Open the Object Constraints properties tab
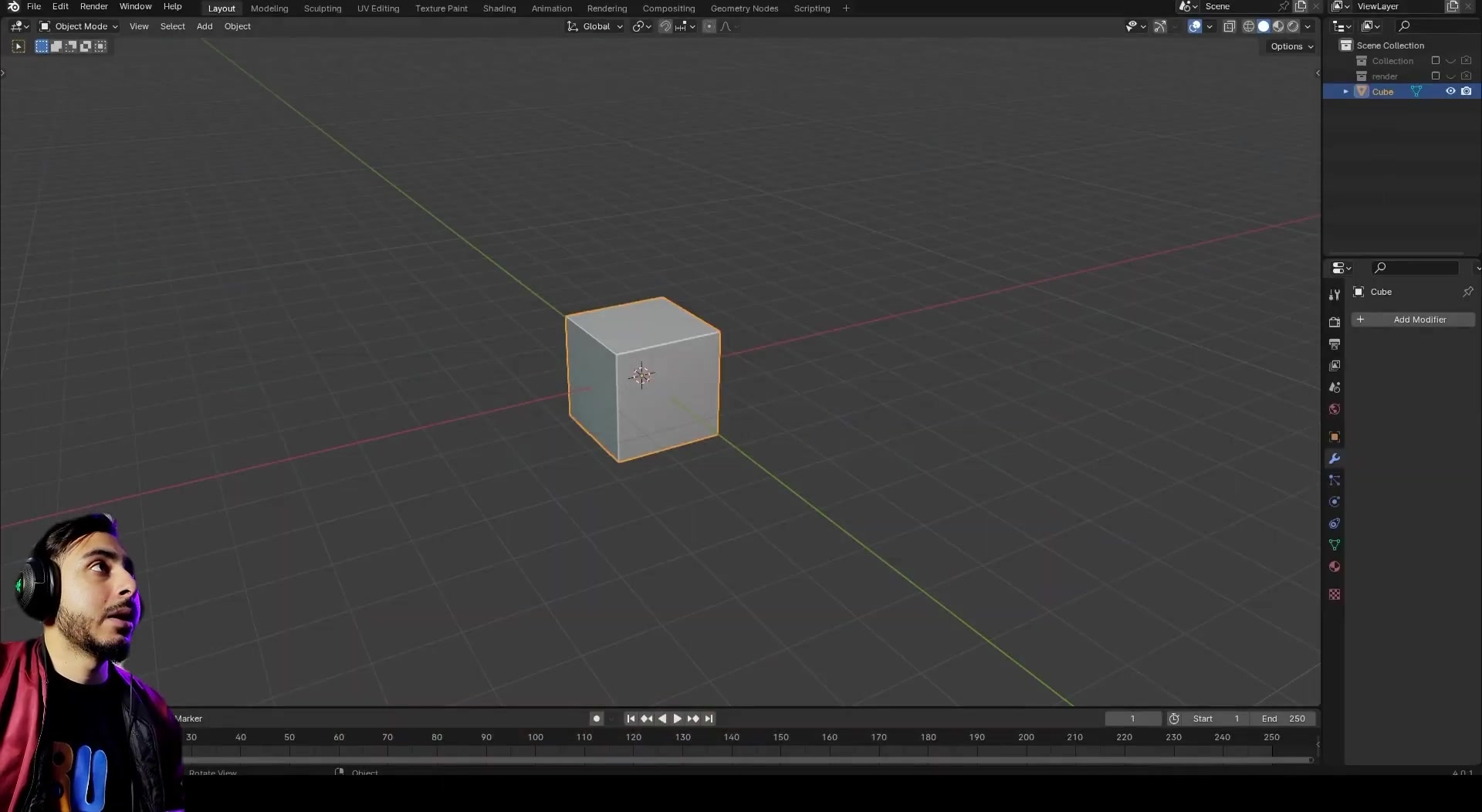Viewport: 1482px width, 812px height. (1335, 523)
